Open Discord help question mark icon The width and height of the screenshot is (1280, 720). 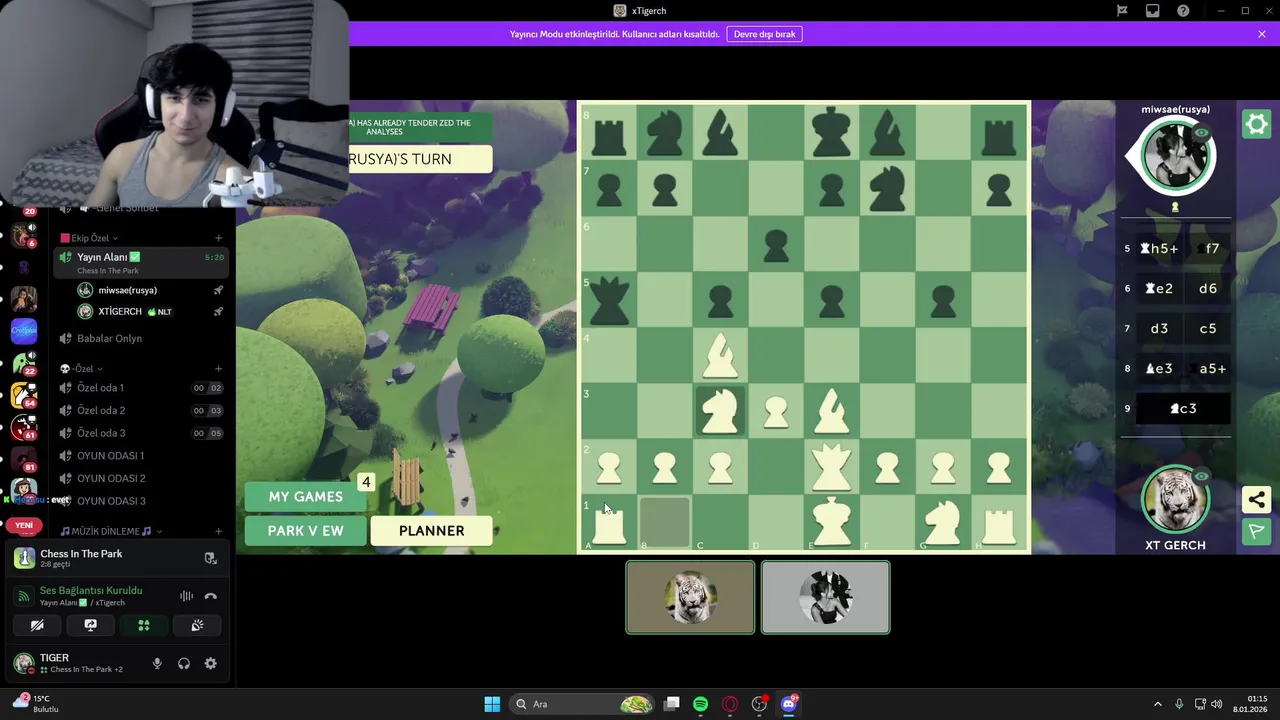(1183, 11)
